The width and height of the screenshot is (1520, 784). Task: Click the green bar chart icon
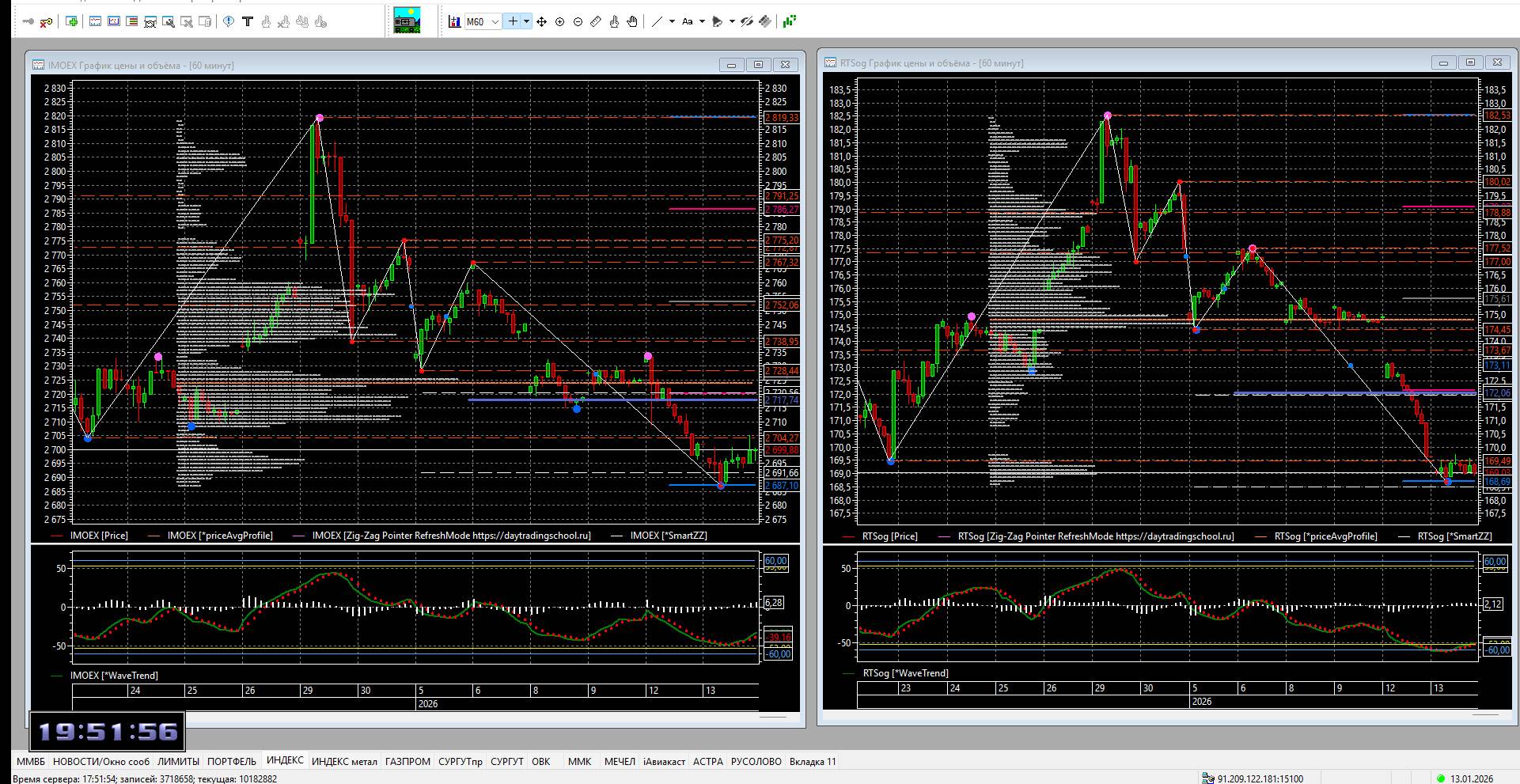click(789, 22)
